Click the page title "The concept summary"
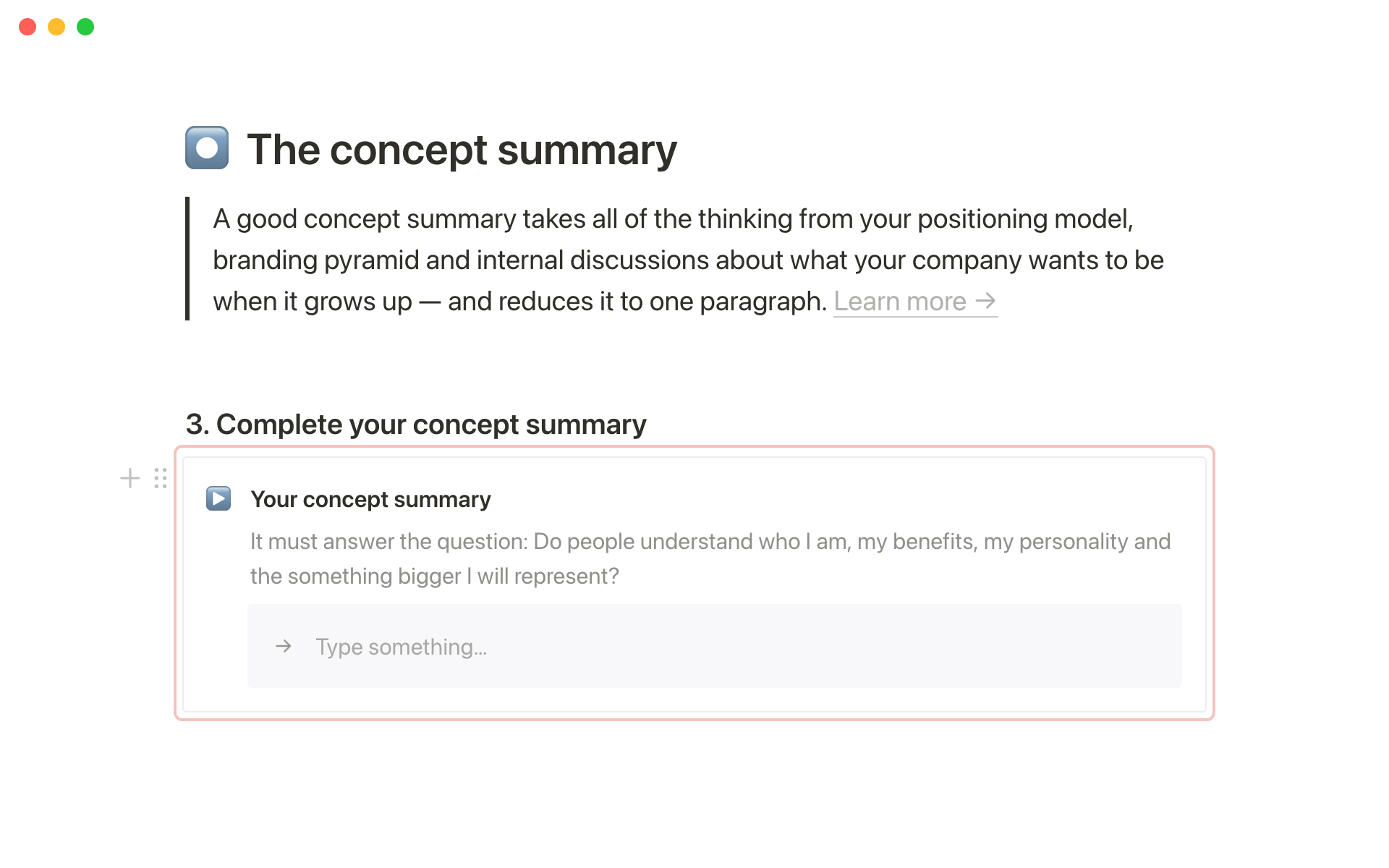 coord(462,150)
